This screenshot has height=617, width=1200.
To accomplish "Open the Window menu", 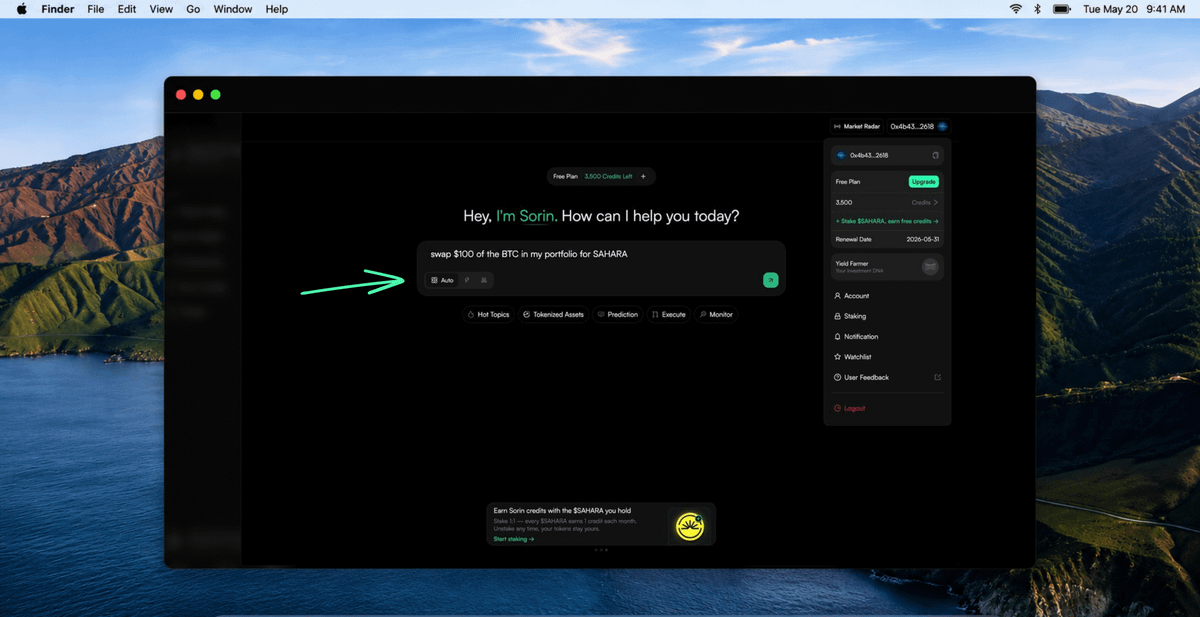I will click(x=233, y=9).
